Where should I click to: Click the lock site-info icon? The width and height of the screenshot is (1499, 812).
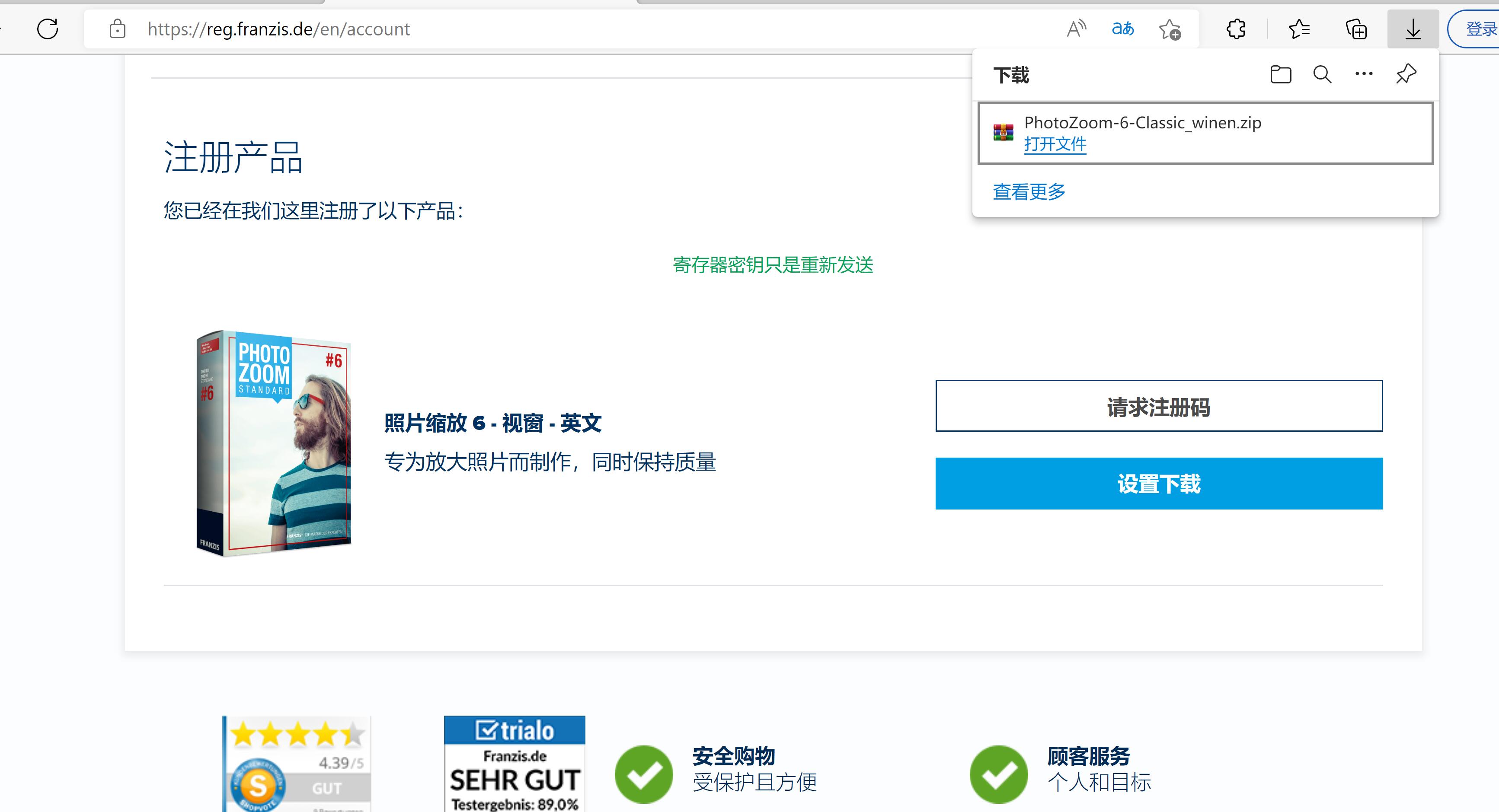pos(118,29)
